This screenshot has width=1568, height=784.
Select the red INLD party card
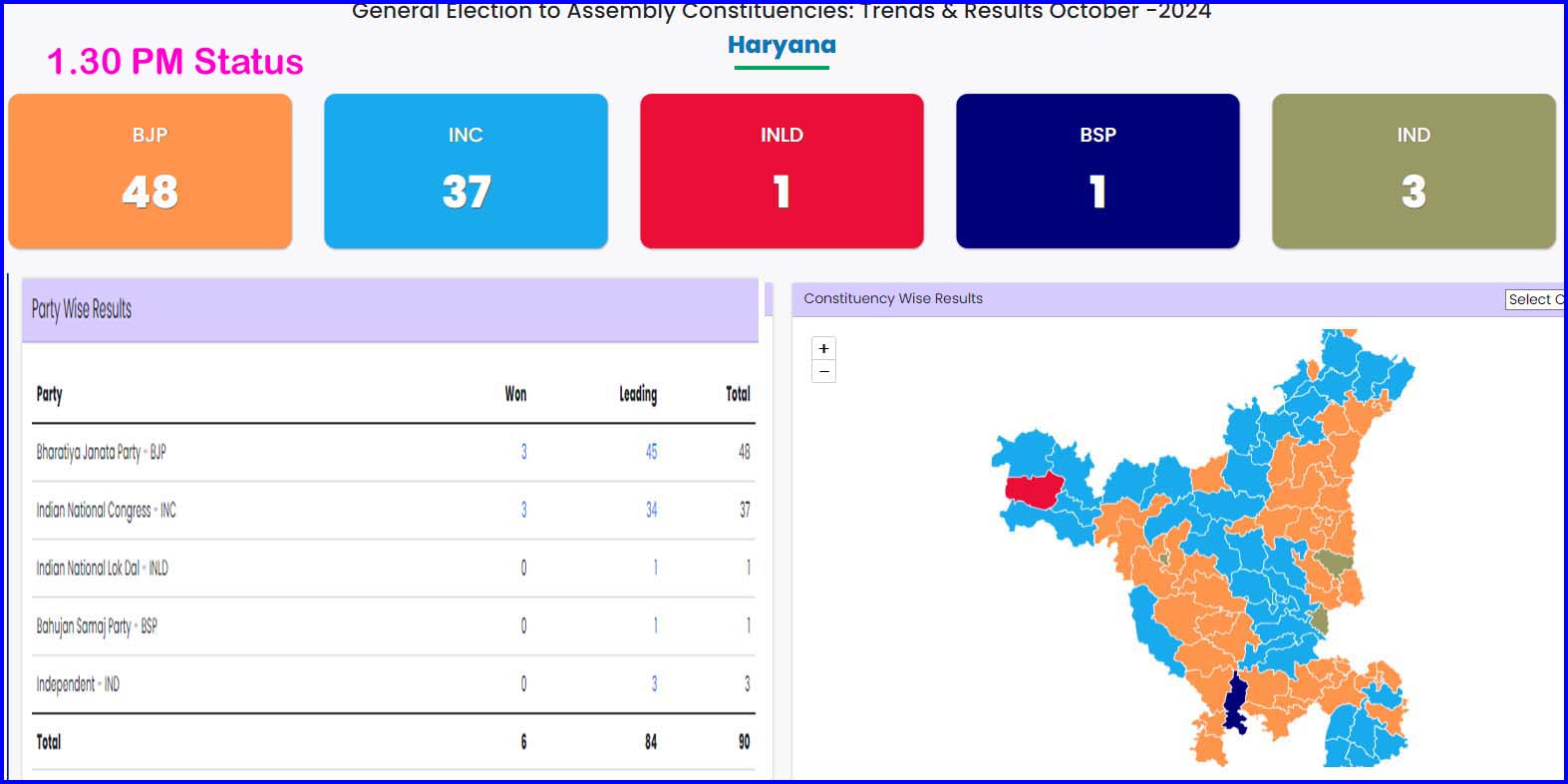point(782,171)
